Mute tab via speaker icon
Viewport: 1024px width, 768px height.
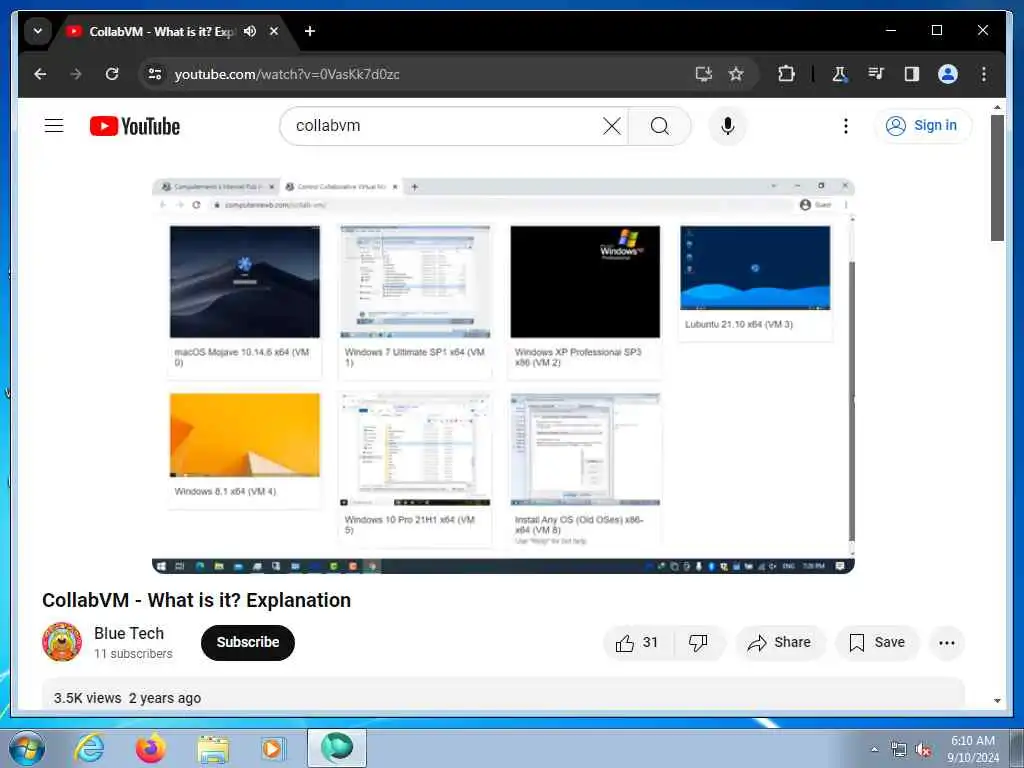point(250,31)
